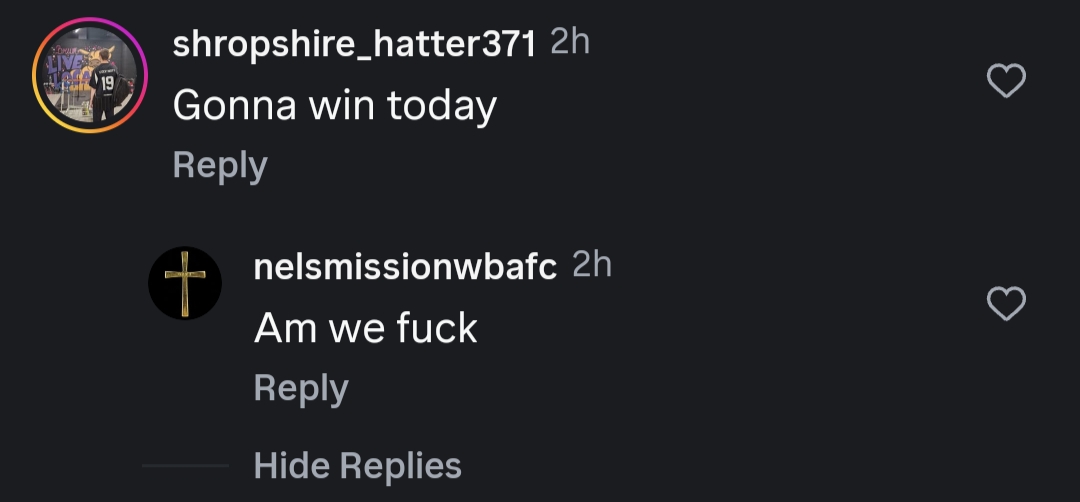Toggle like on the nested reply heart
Viewport: 1080px width, 502px height.
[x=1006, y=303]
